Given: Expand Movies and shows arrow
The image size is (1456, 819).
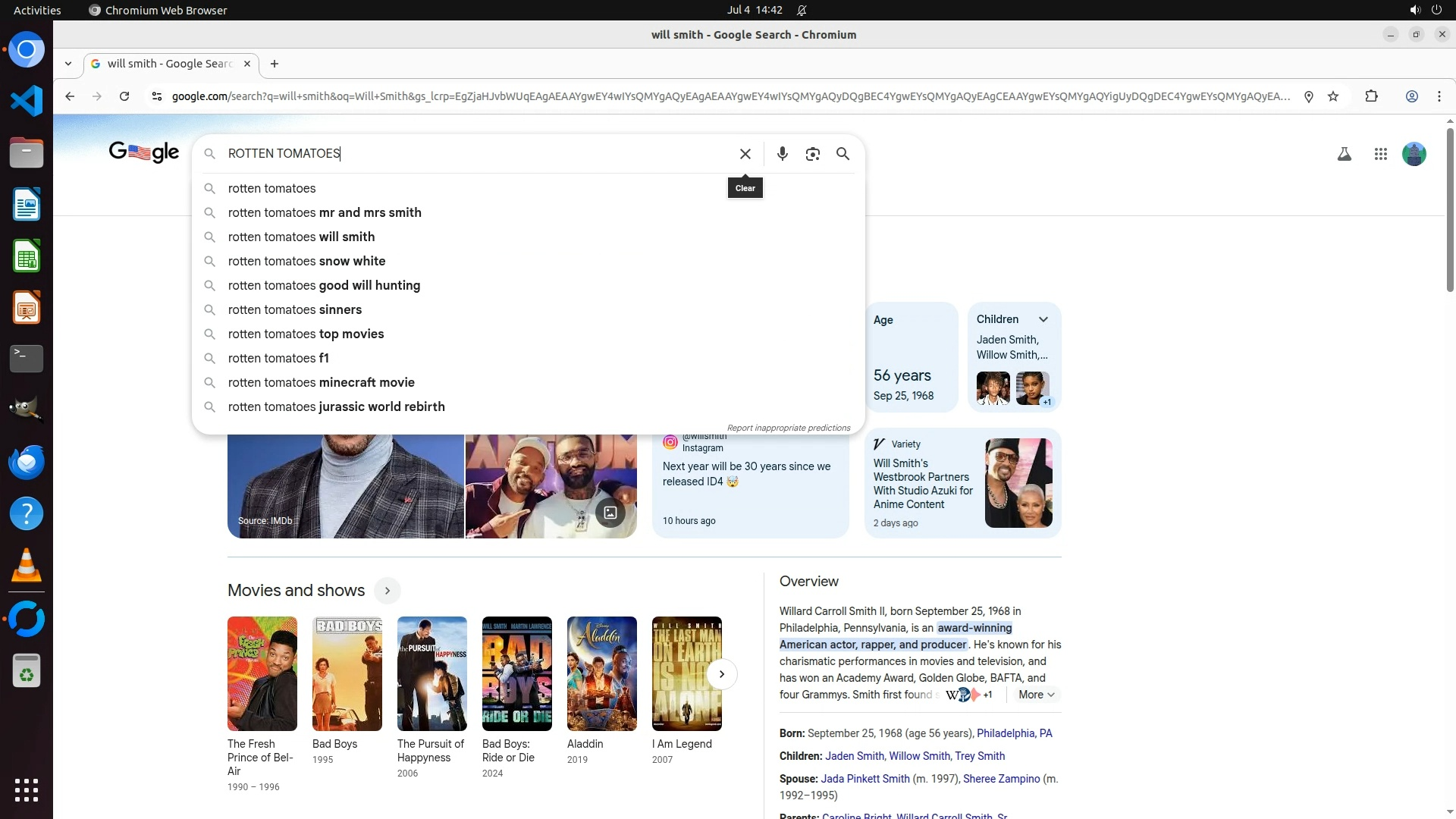Looking at the screenshot, I should pyautogui.click(x=387, y=591).
